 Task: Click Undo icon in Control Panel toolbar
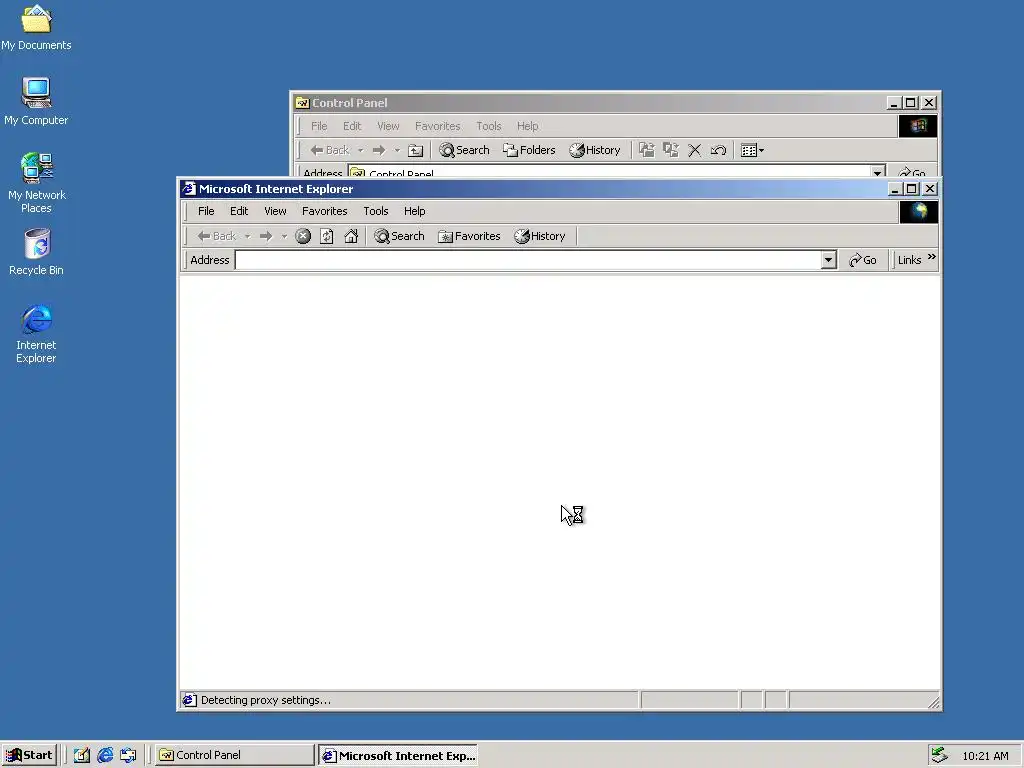coord(718,150)
